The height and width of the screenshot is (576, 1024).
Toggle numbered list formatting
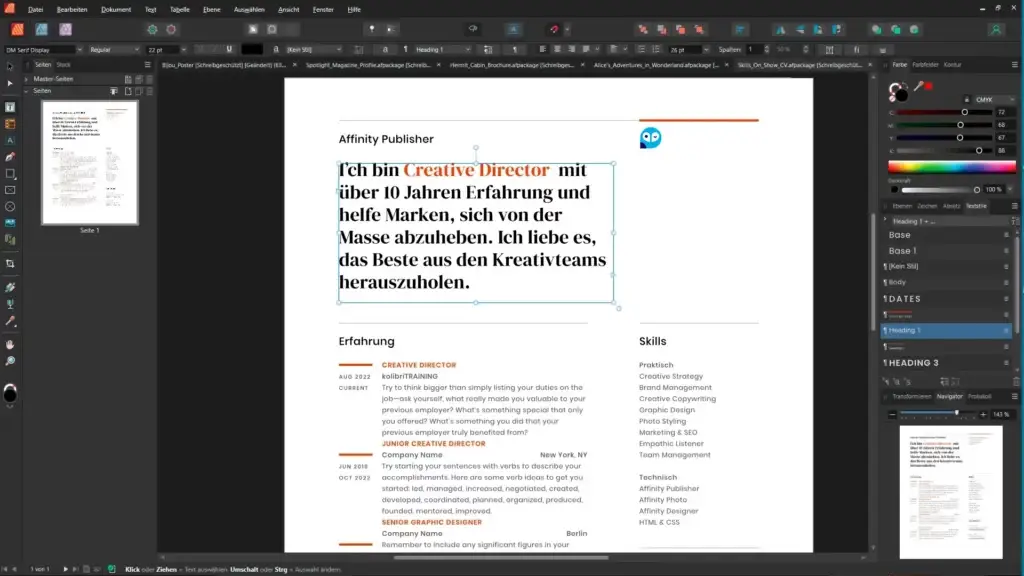656,50
